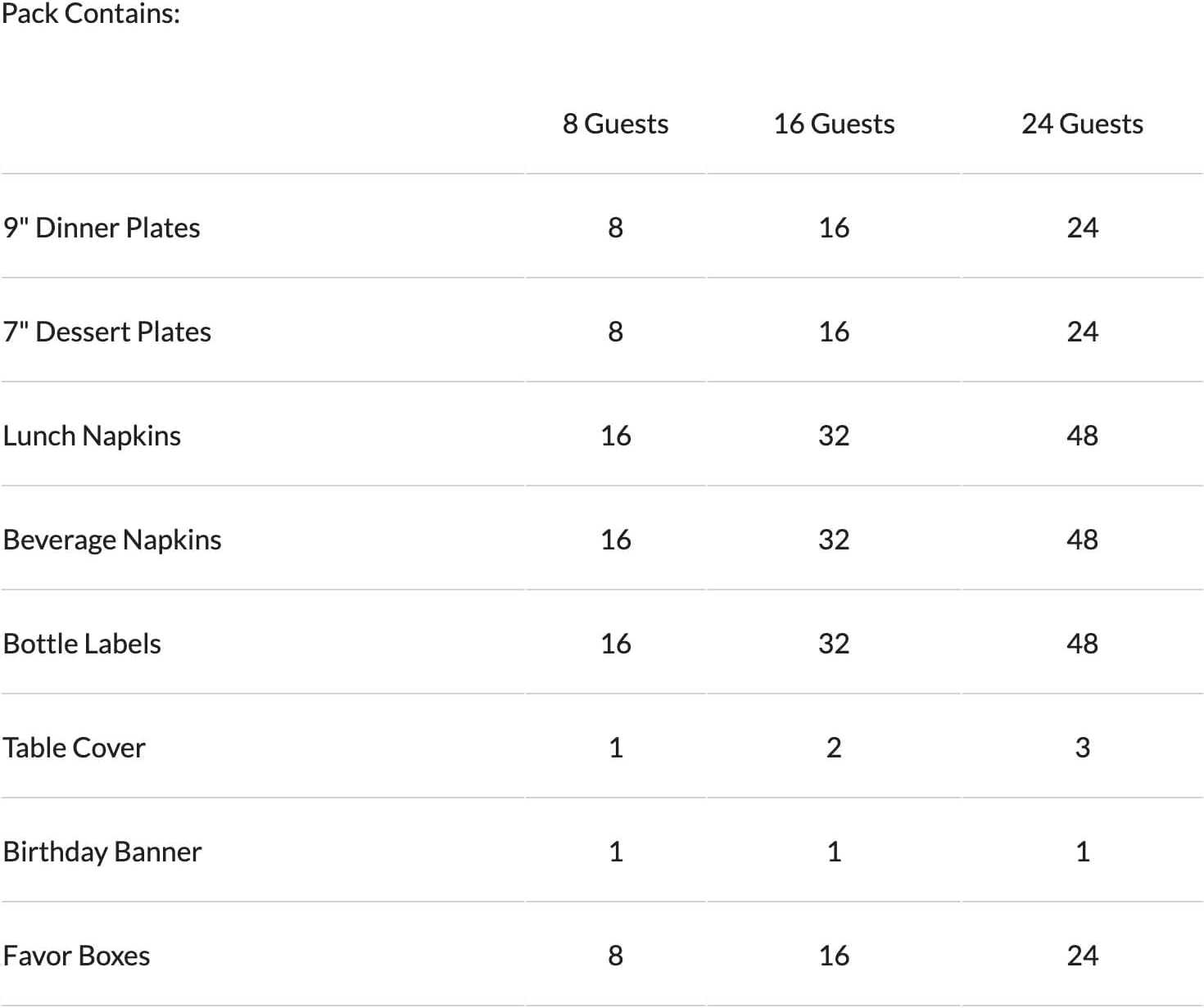Click the Table Cover row label
1204x1008 pixels.
click(74, 748)
